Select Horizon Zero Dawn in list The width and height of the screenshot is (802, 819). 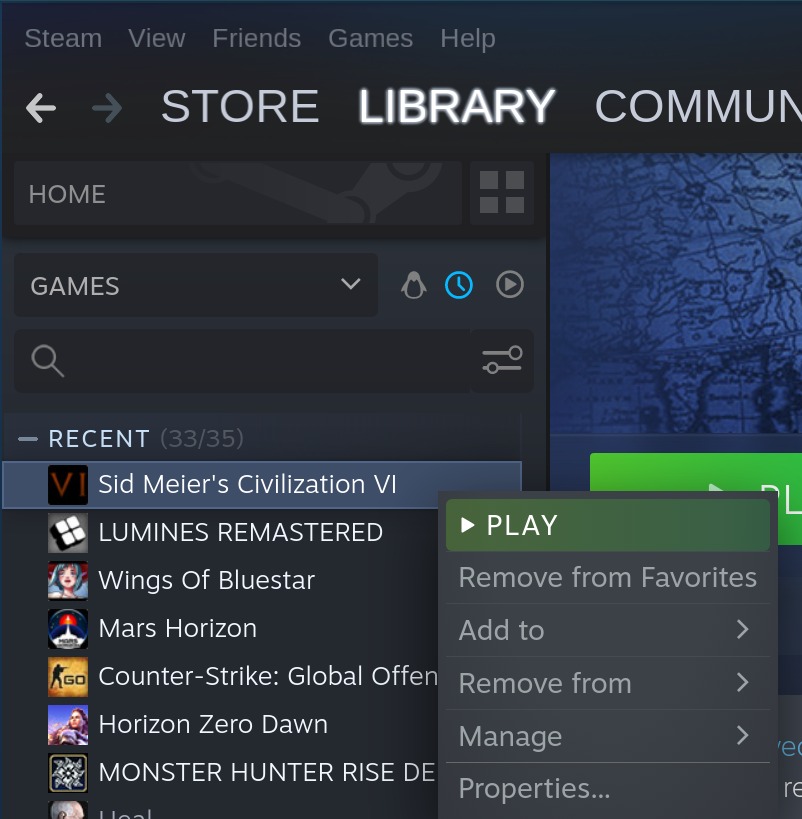coord(213,724)
